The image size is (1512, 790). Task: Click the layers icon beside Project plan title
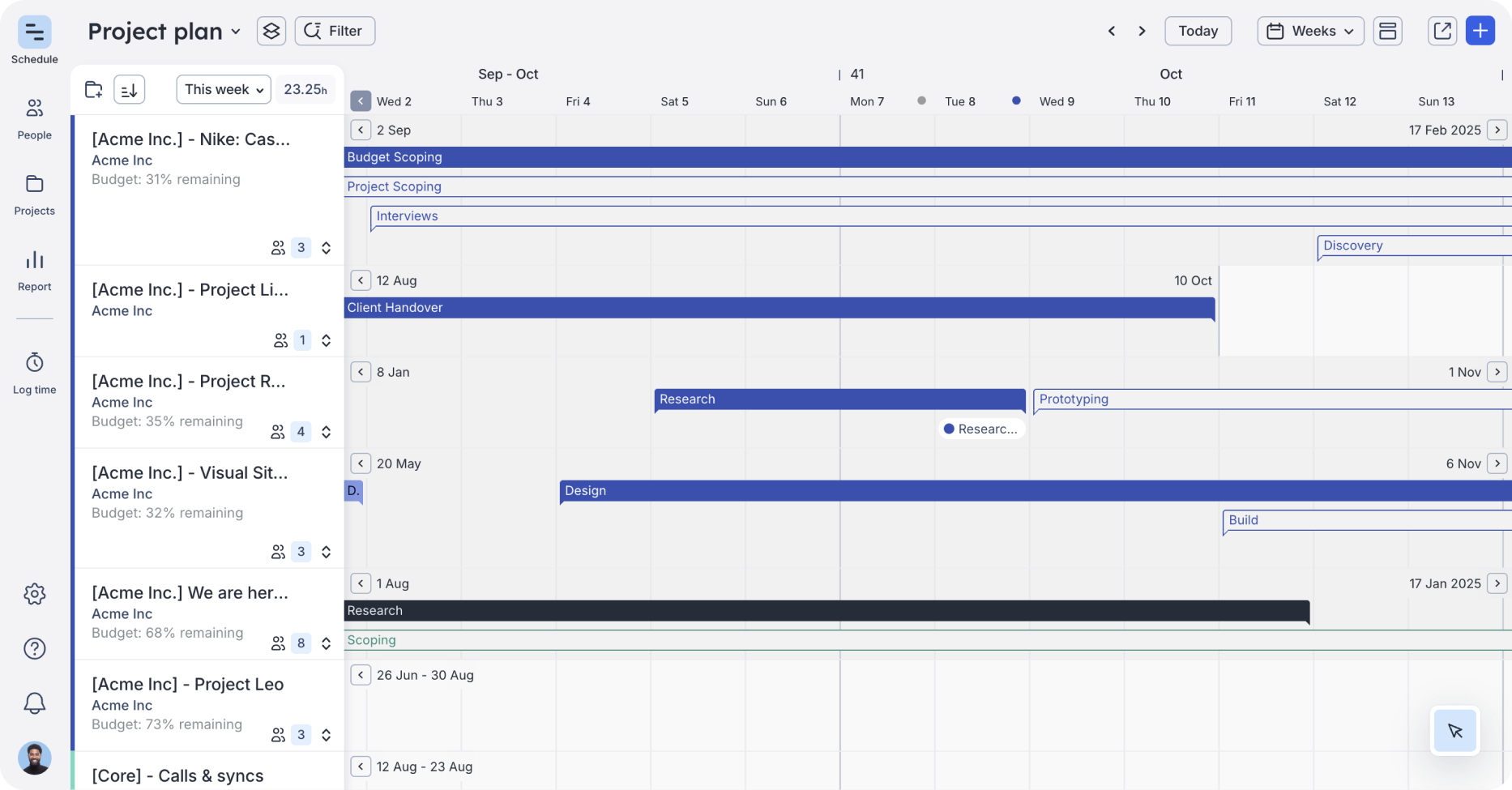click(271, 30)
